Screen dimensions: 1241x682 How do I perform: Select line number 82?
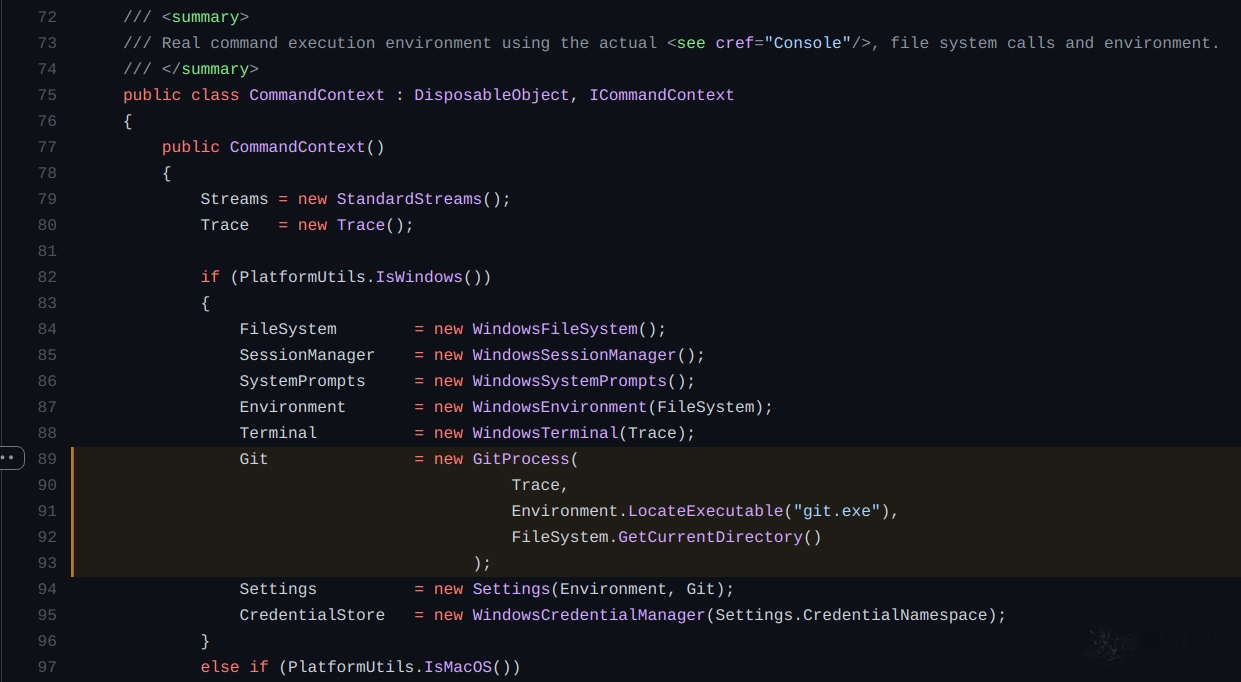[x=47, y=277]
